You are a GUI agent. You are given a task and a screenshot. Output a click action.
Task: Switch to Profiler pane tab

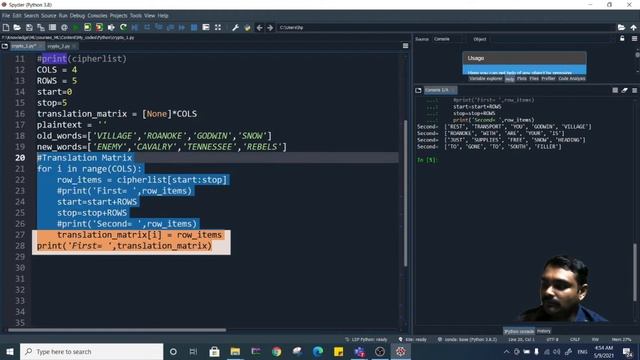click(x=548, y=78)
